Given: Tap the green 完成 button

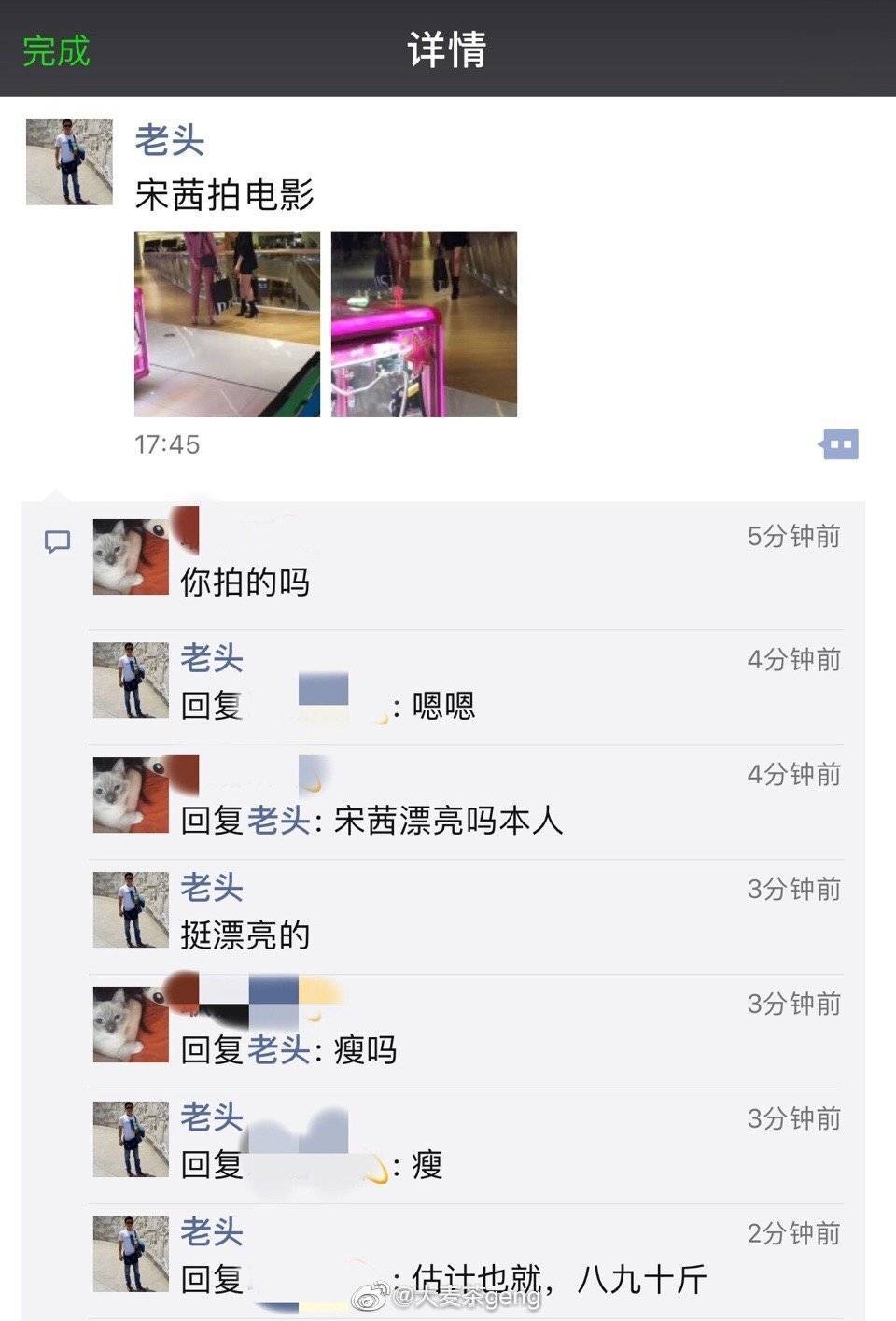Looking at the screenshot, I should (x=56, y=49).
